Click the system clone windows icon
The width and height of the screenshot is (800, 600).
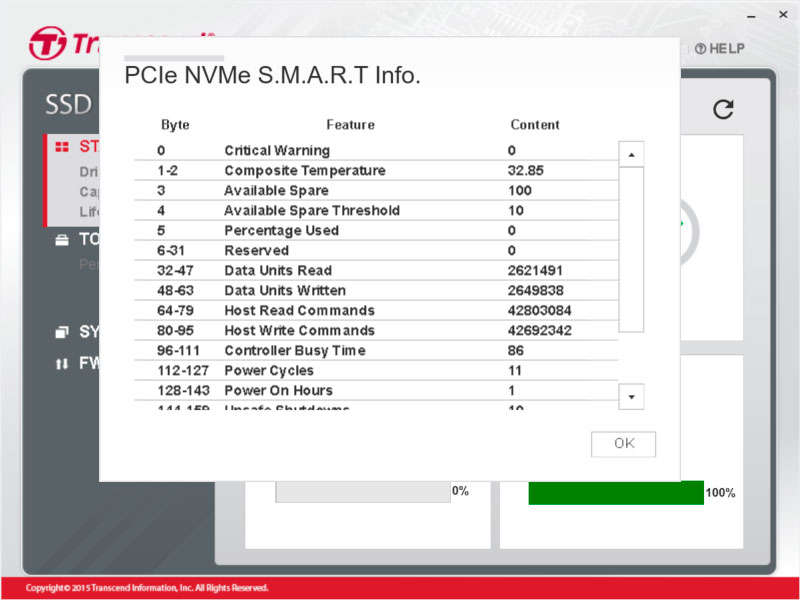[62, 333]
